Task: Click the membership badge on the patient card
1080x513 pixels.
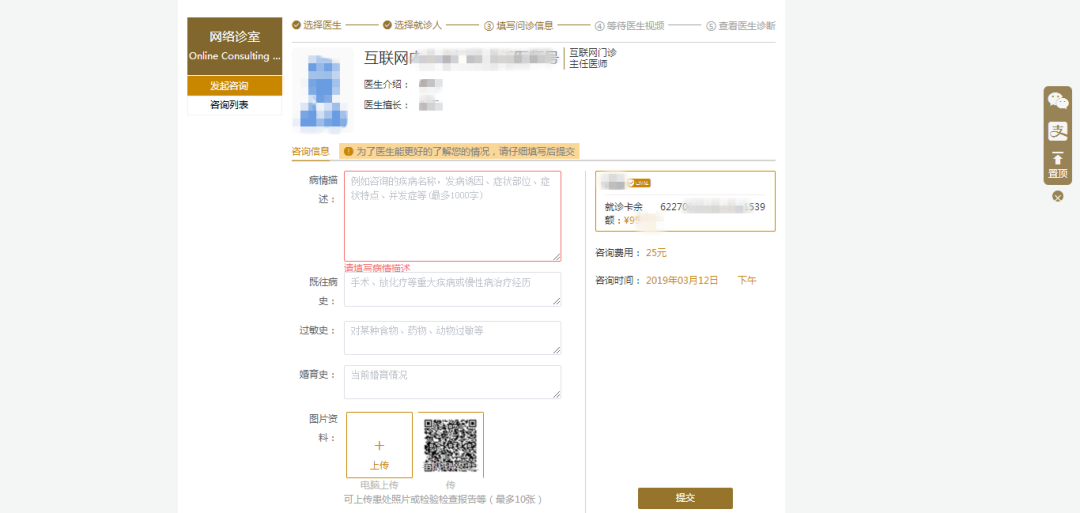Action: pos(639,183)
